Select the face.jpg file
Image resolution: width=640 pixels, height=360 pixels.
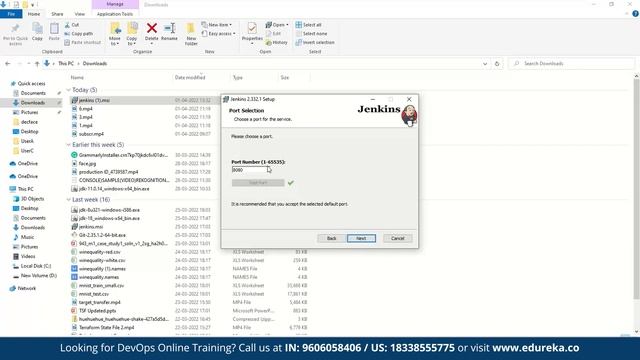(x=87, y=164)
